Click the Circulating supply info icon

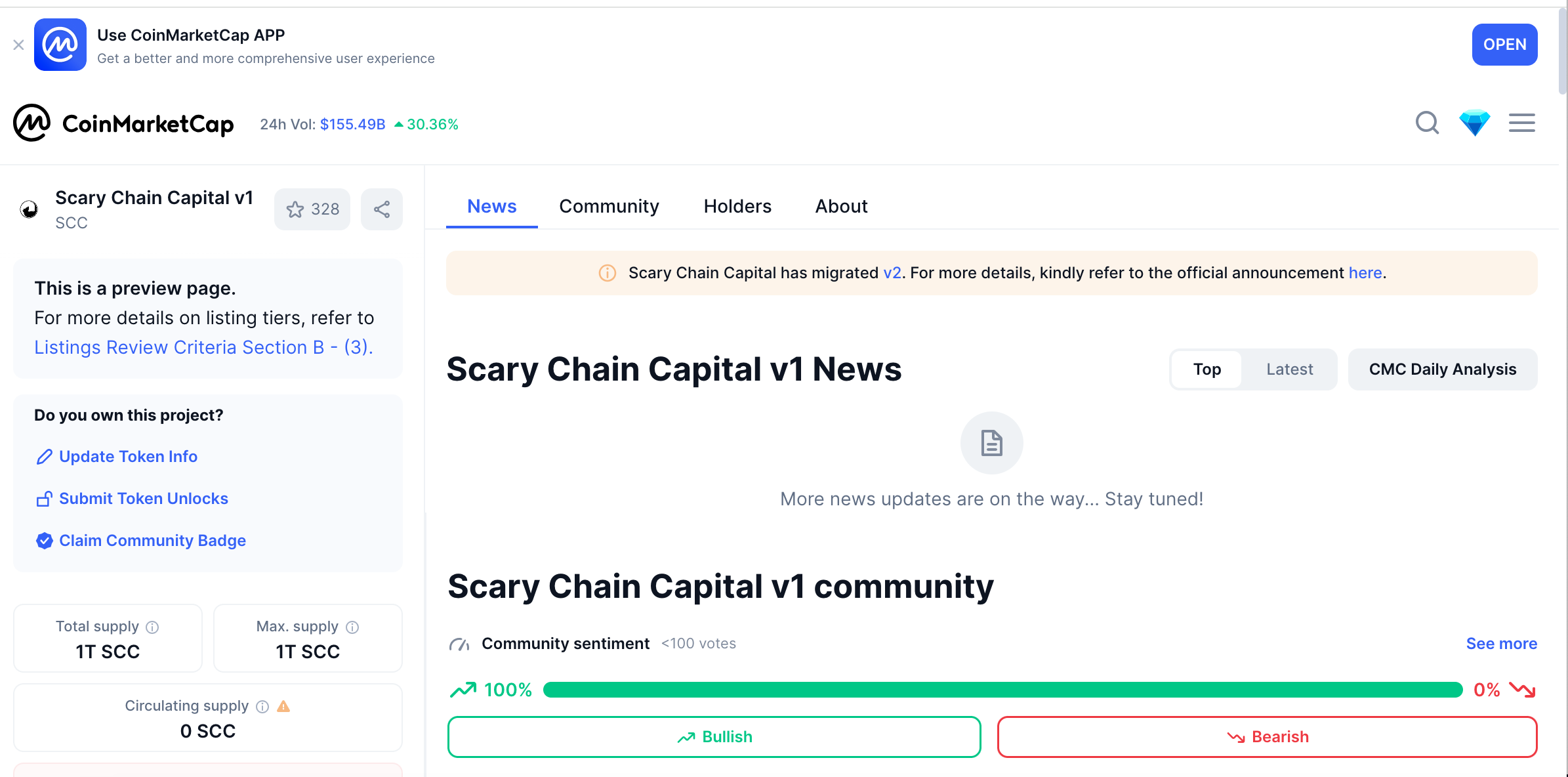click(262, 707)
